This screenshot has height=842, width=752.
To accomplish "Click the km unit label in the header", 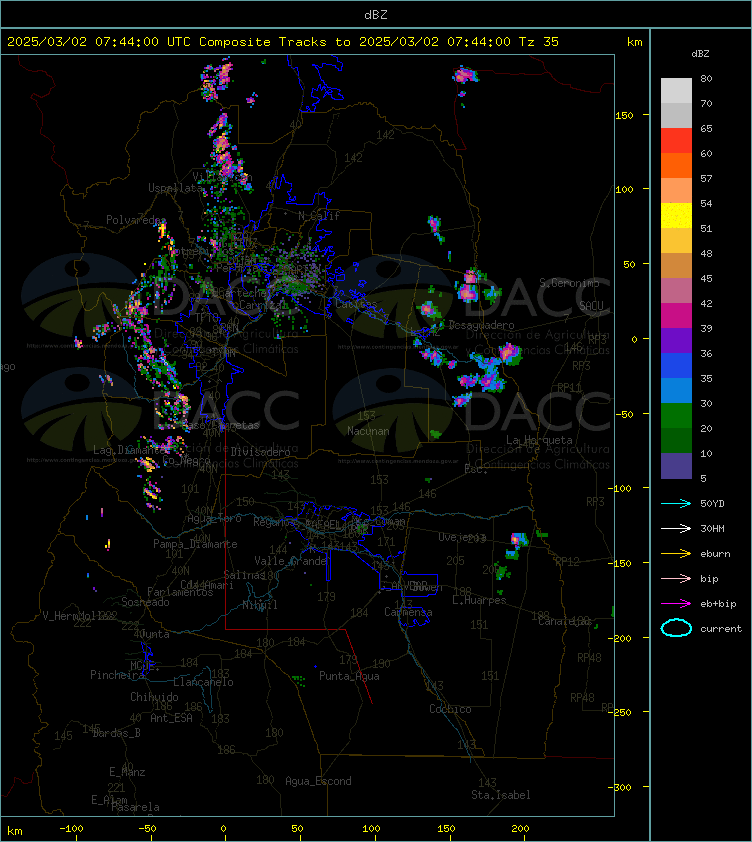I will pos(634,42).
